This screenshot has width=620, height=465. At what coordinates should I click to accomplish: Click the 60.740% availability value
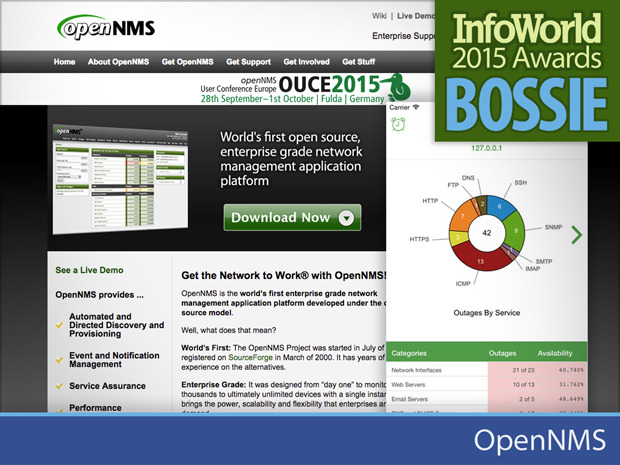[571, 370]
